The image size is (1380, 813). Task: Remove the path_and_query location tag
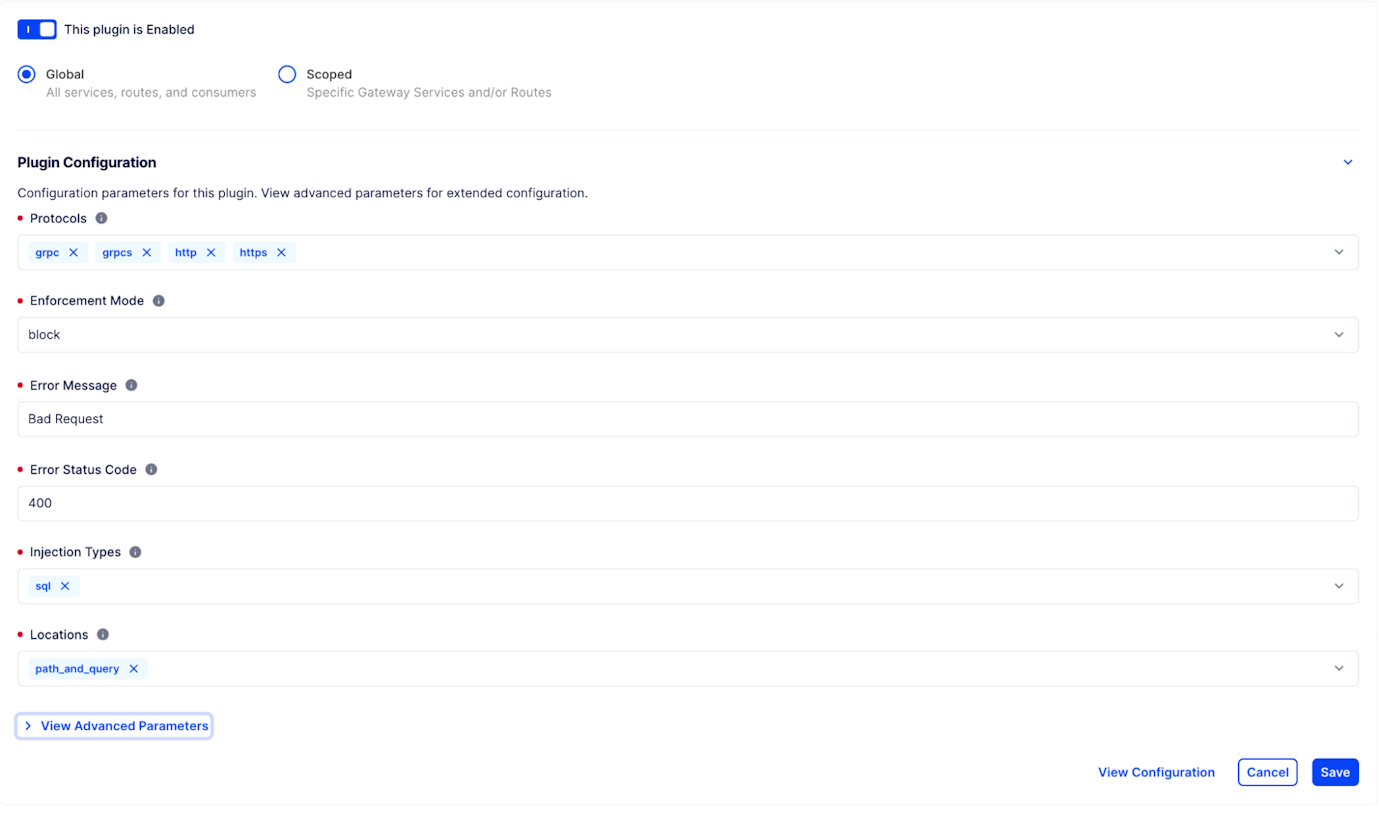(x=134, y=668)
